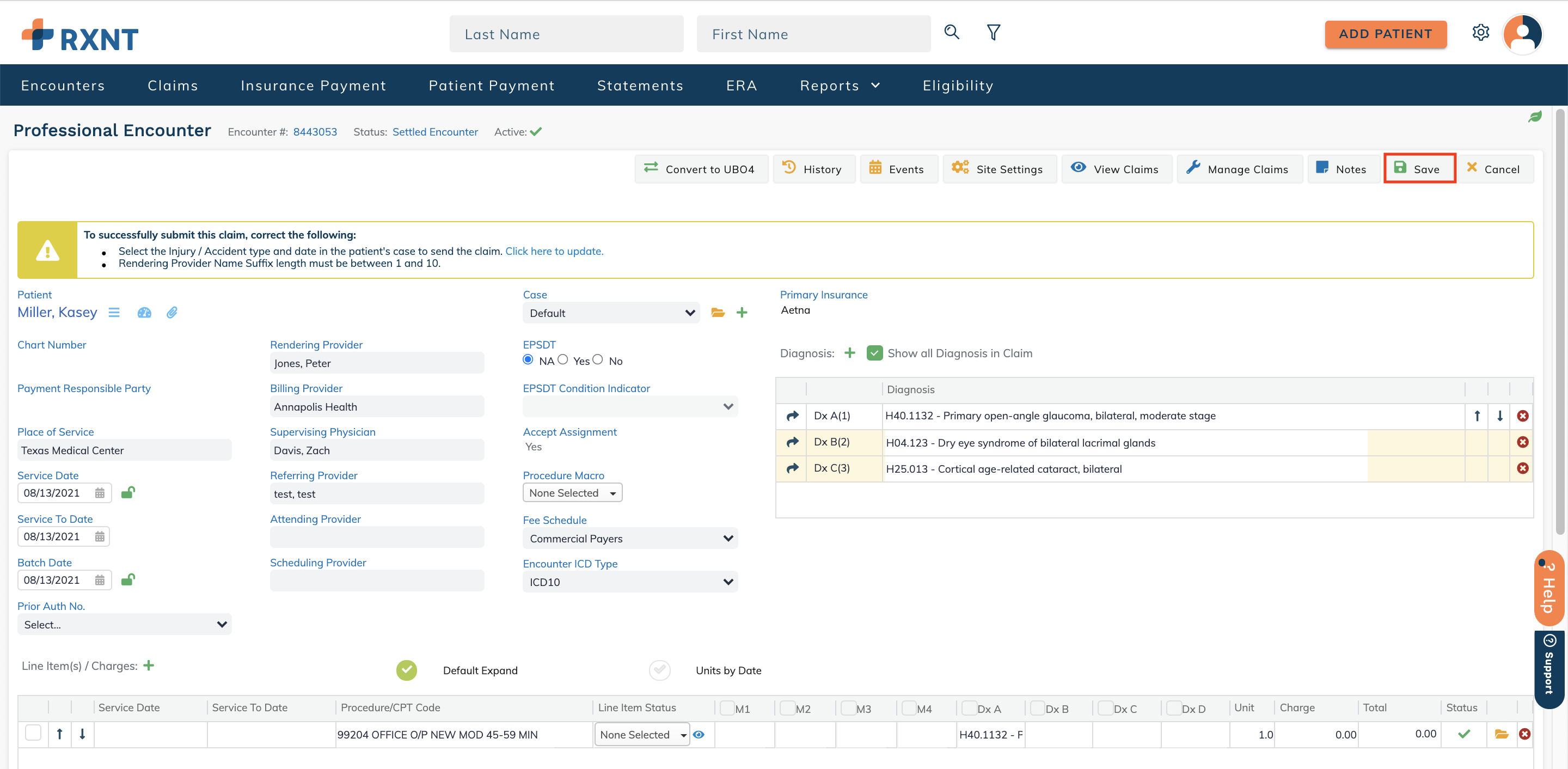Uncheck Show all Diagnosis in Claim

click(x=874, y=353)
